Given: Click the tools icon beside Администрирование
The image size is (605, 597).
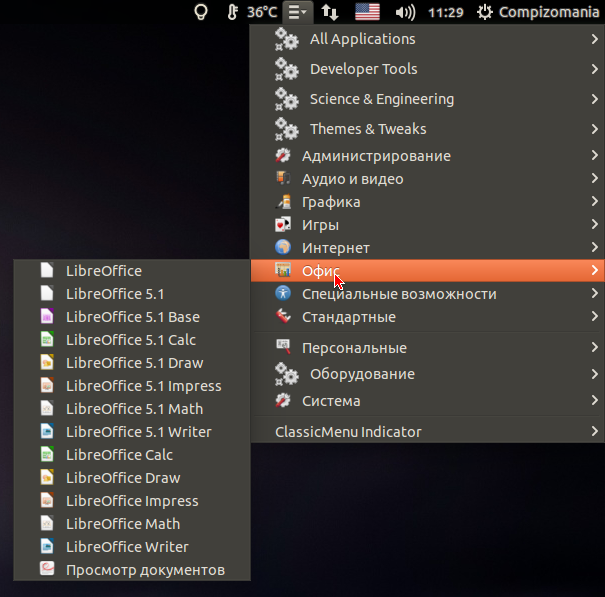Looking at the screenshot, I should (283, 156).
